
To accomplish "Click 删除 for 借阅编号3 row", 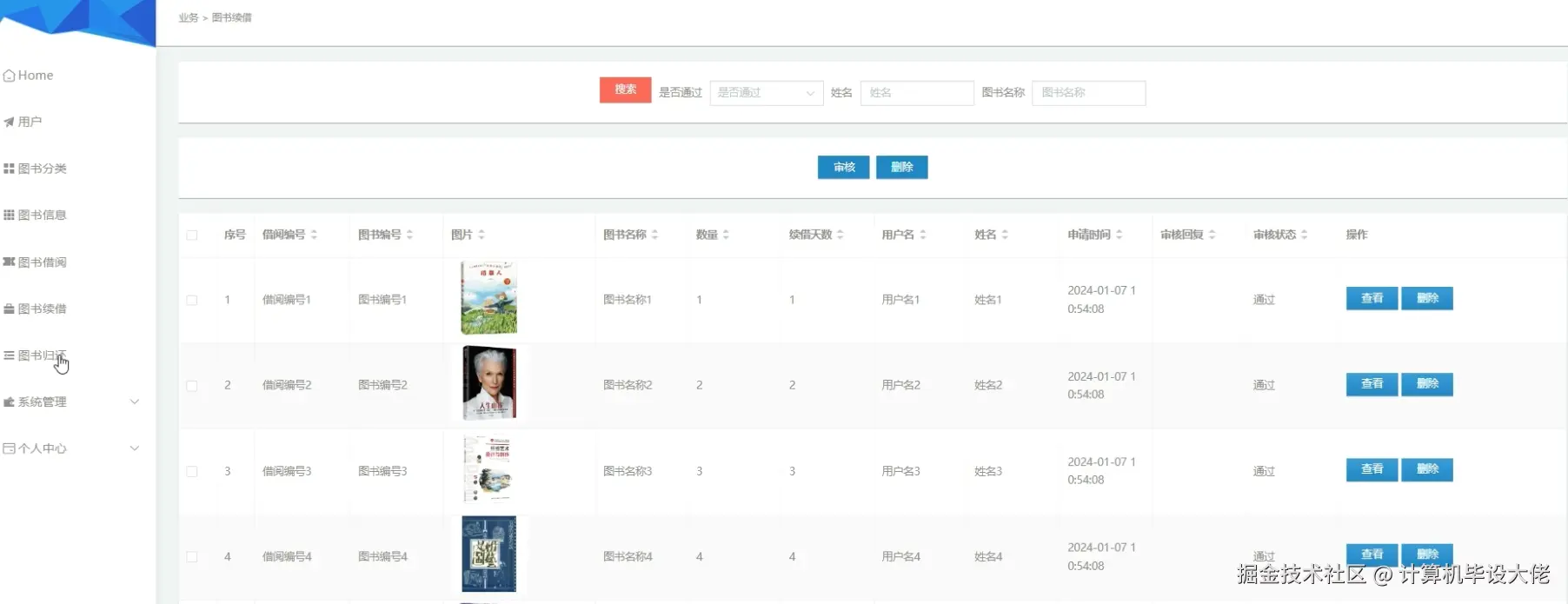I will [x=1427, y=469].
